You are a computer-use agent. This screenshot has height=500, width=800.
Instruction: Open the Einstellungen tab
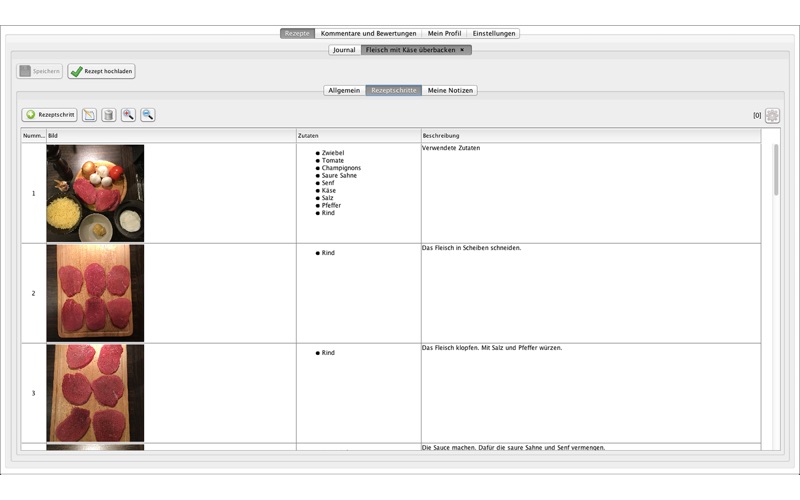(493, 33)
